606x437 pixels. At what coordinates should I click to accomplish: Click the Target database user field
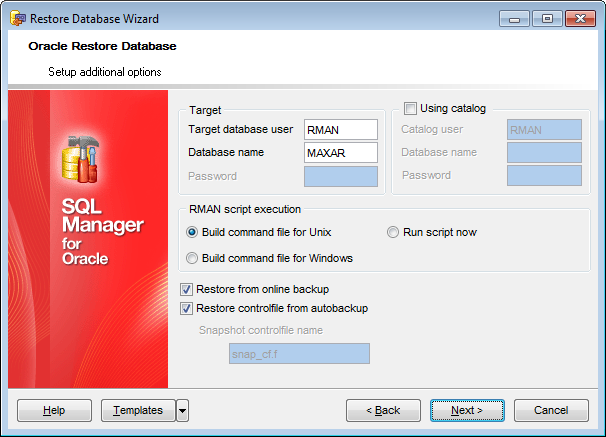pos(341,129)
